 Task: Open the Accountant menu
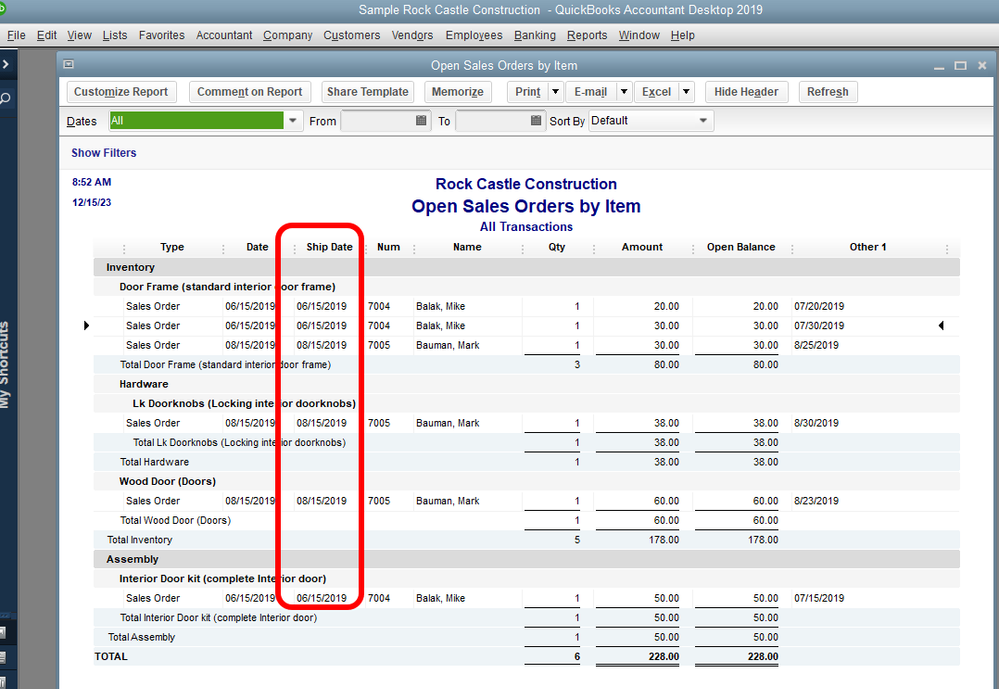tap(224, 35)
